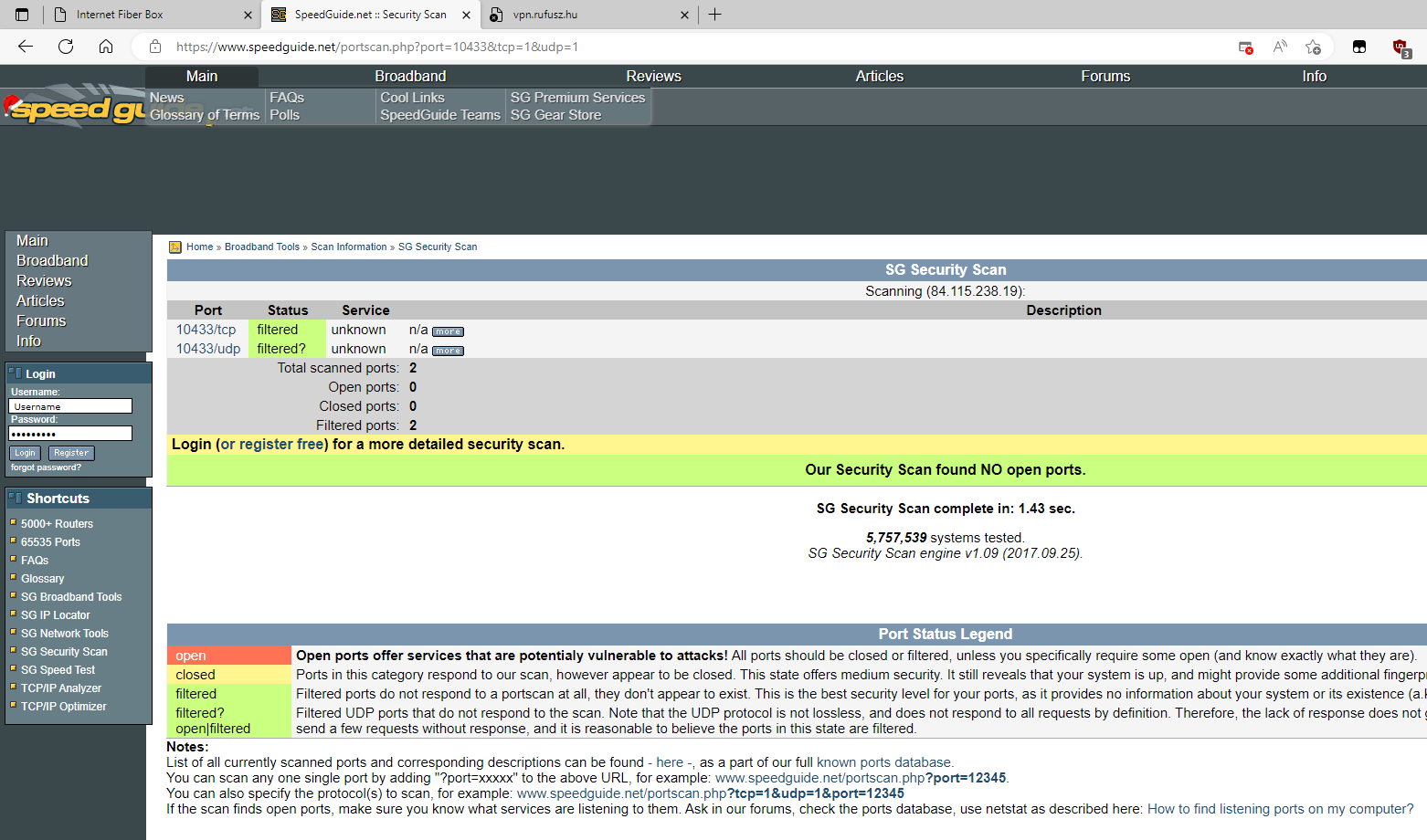
Task: Add page to favorites star icon
Action: click(1314, 47)
